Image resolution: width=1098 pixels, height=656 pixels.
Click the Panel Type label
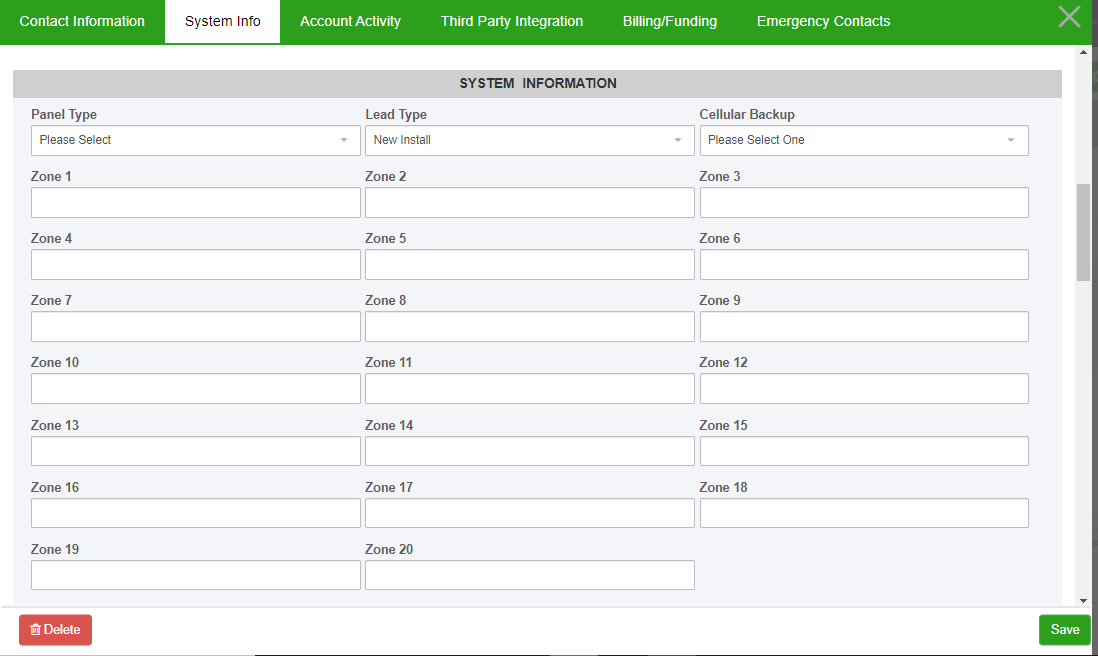pyautogui.click(x=64, y=114)
